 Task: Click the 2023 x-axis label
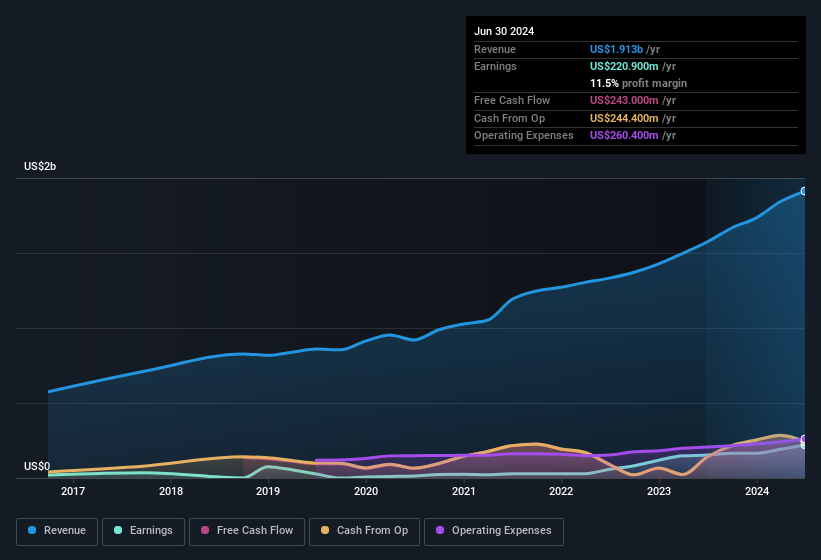[x=659, y=491]
